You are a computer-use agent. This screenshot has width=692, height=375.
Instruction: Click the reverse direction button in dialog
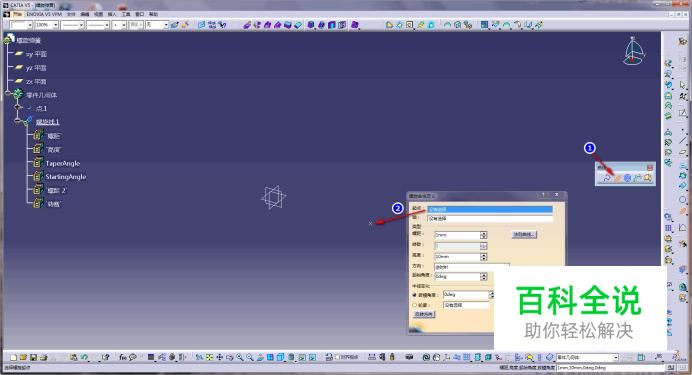(424, 314)
